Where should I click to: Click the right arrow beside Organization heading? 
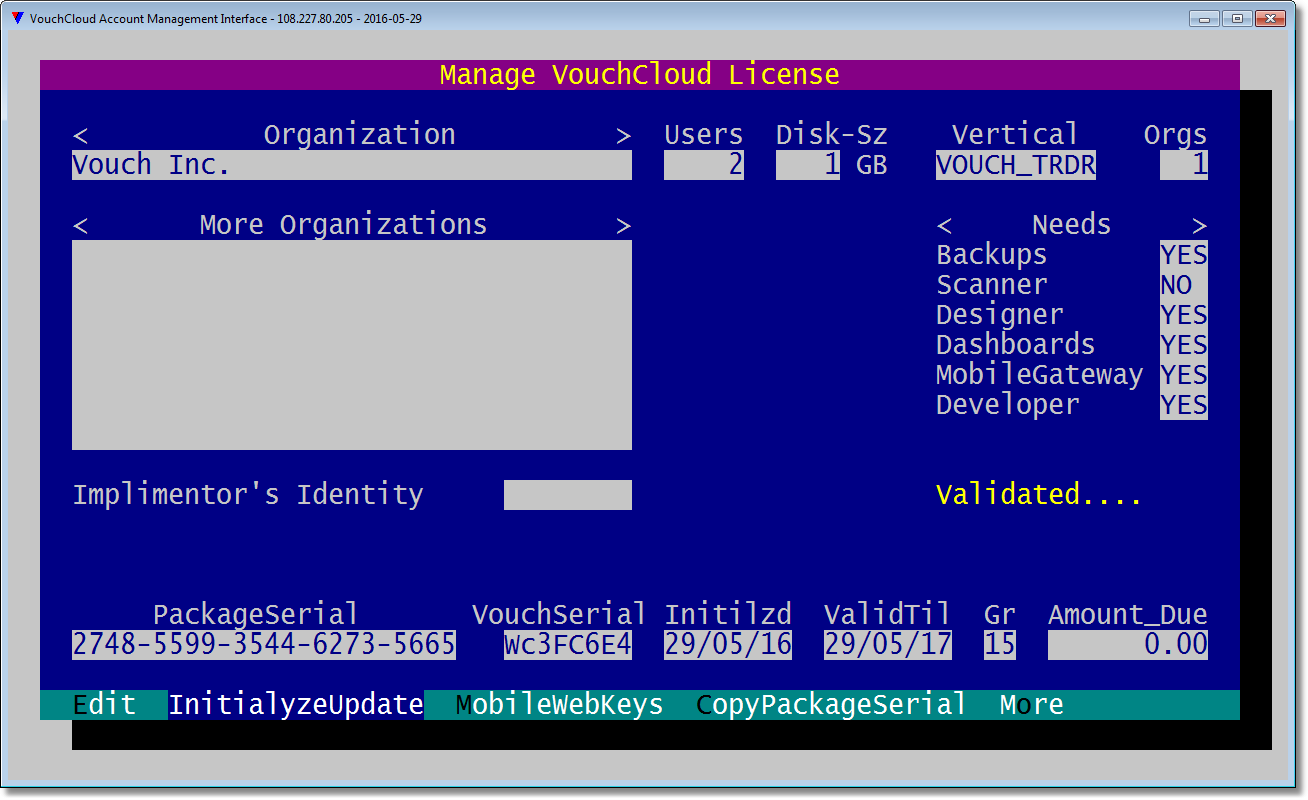click(624, 136)
